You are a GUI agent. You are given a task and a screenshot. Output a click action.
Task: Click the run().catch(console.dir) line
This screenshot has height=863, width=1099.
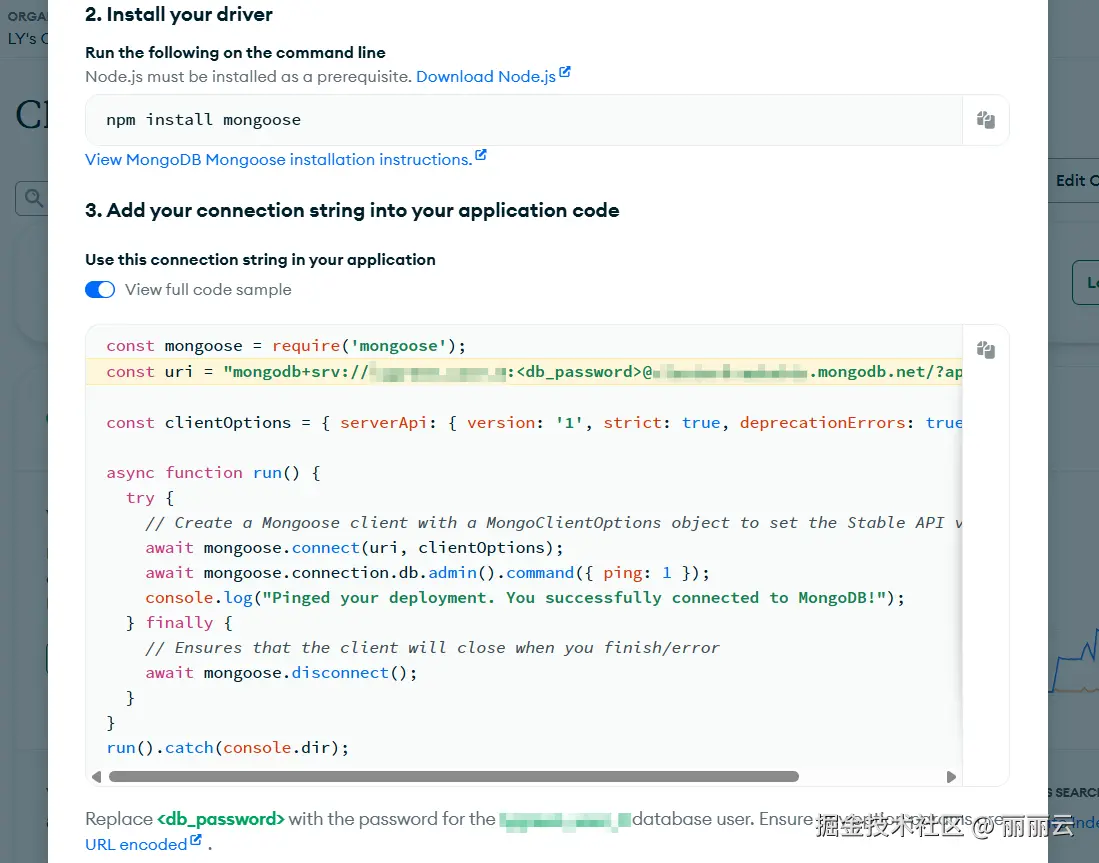[x=227, y=747]
